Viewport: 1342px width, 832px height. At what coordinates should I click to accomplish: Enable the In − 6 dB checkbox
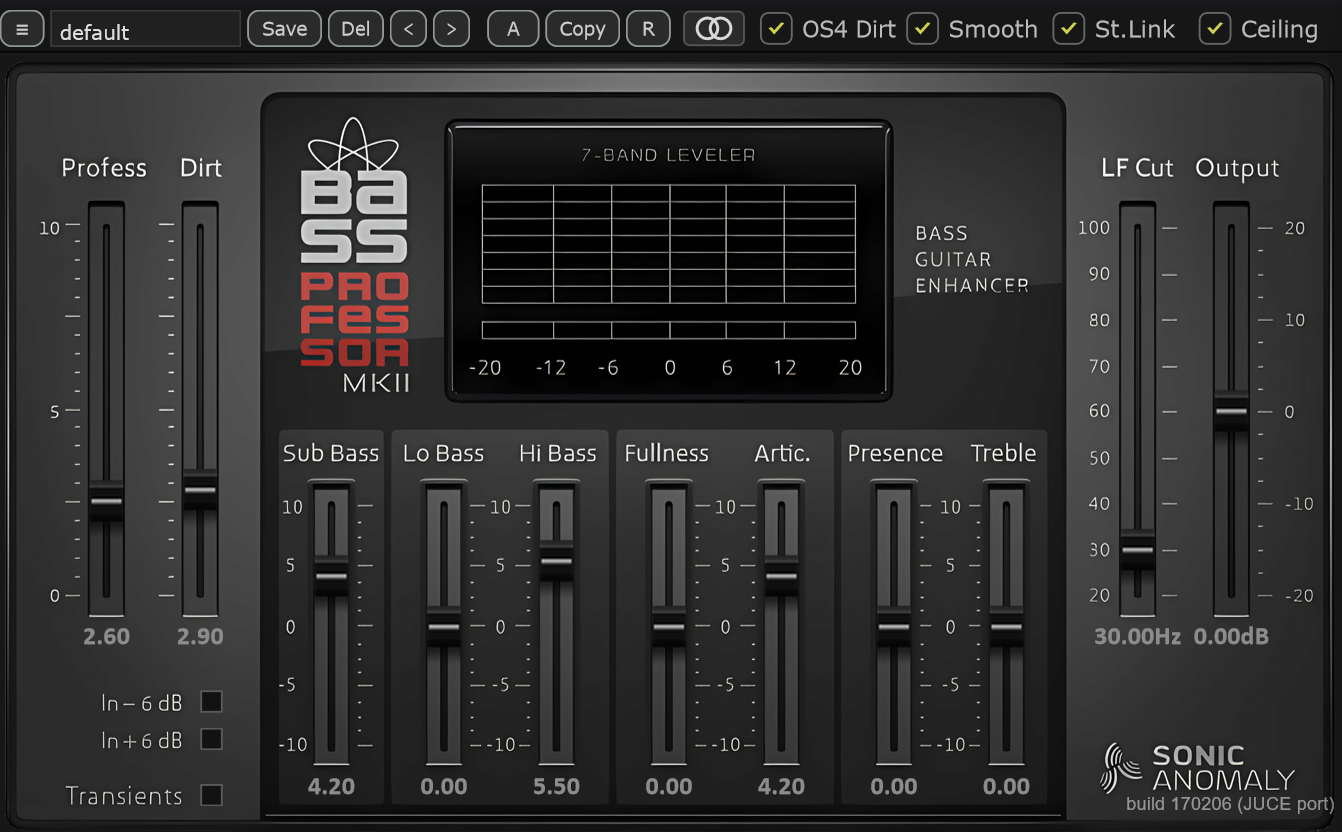[x=211, y=702]
